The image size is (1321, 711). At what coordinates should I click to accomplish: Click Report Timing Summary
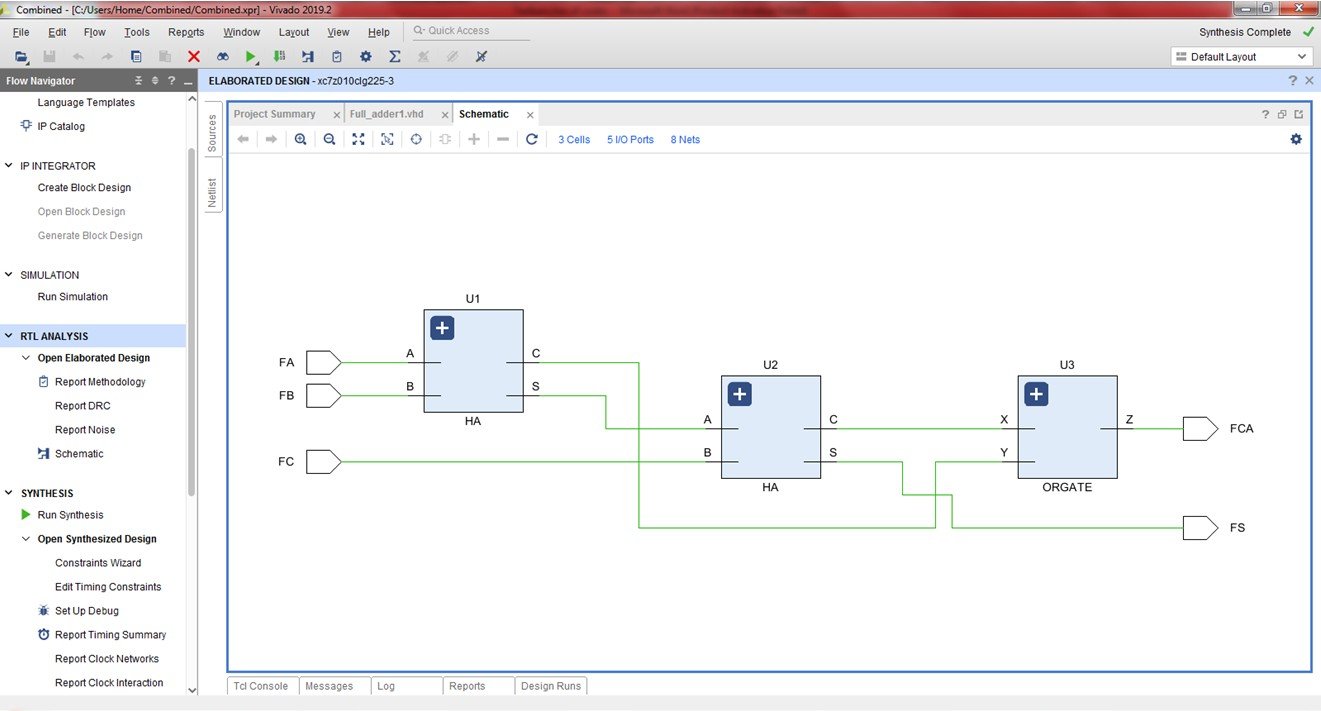110,635
